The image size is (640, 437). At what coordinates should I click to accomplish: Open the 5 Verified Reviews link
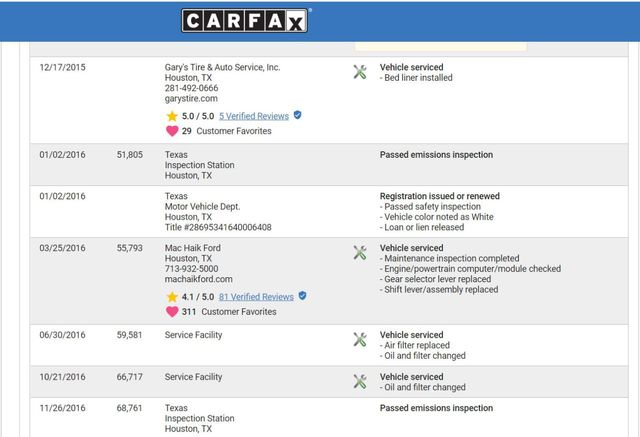click(254, 116)
